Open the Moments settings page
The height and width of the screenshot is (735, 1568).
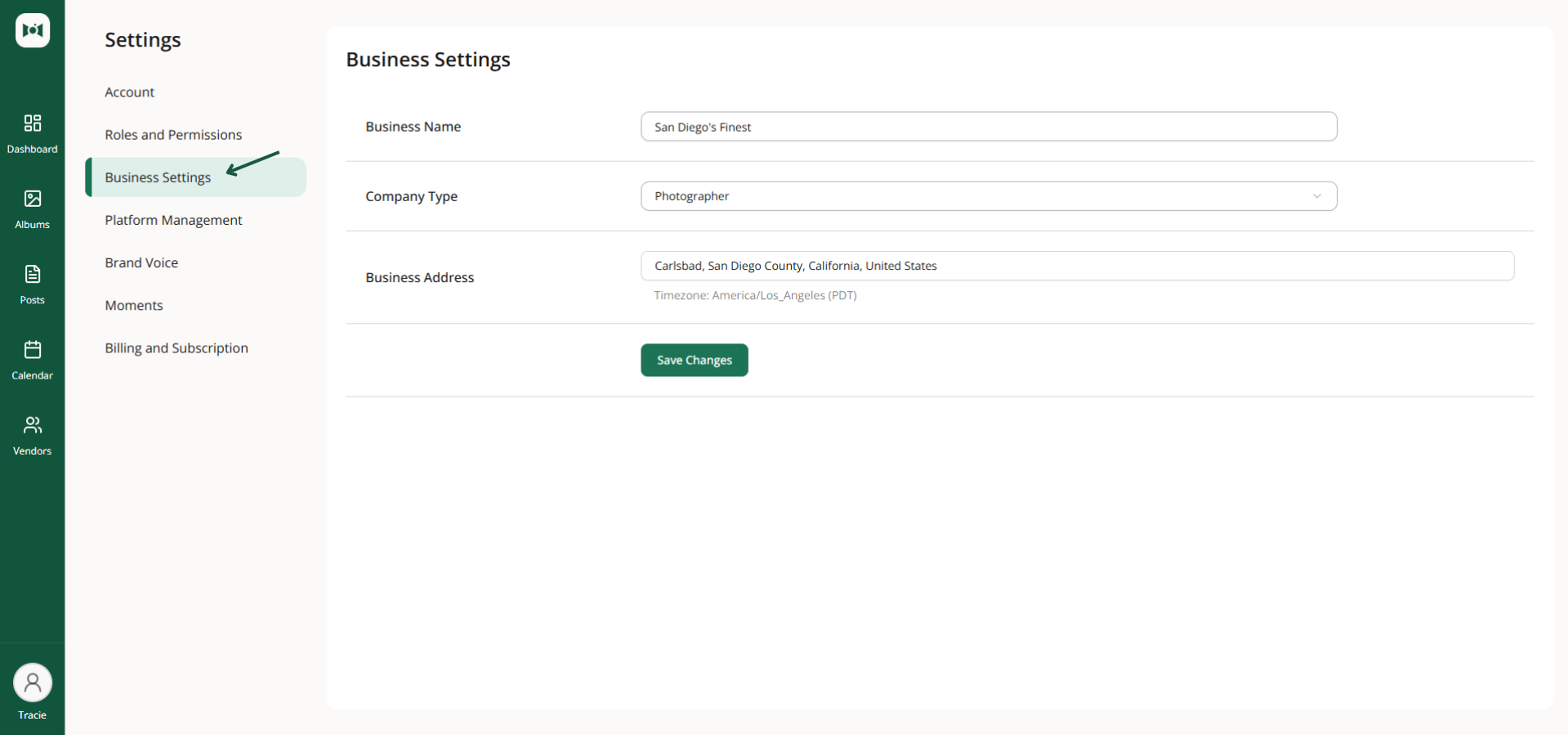pyautogui.click(x=134, y=305)
